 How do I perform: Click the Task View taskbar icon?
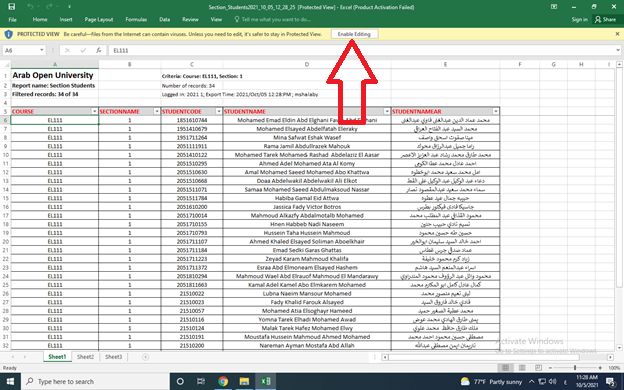click(201, 381)
